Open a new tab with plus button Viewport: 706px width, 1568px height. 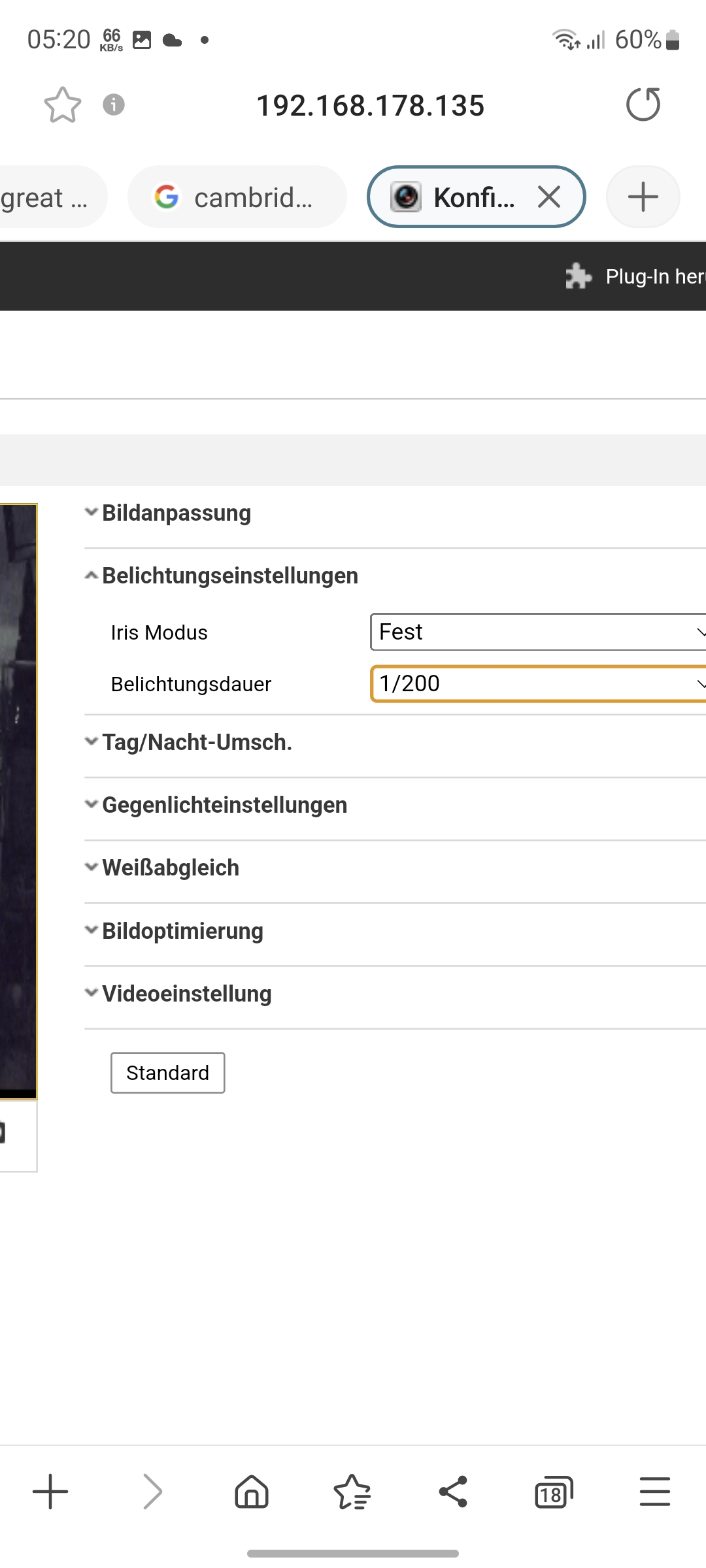click(643, 197)
